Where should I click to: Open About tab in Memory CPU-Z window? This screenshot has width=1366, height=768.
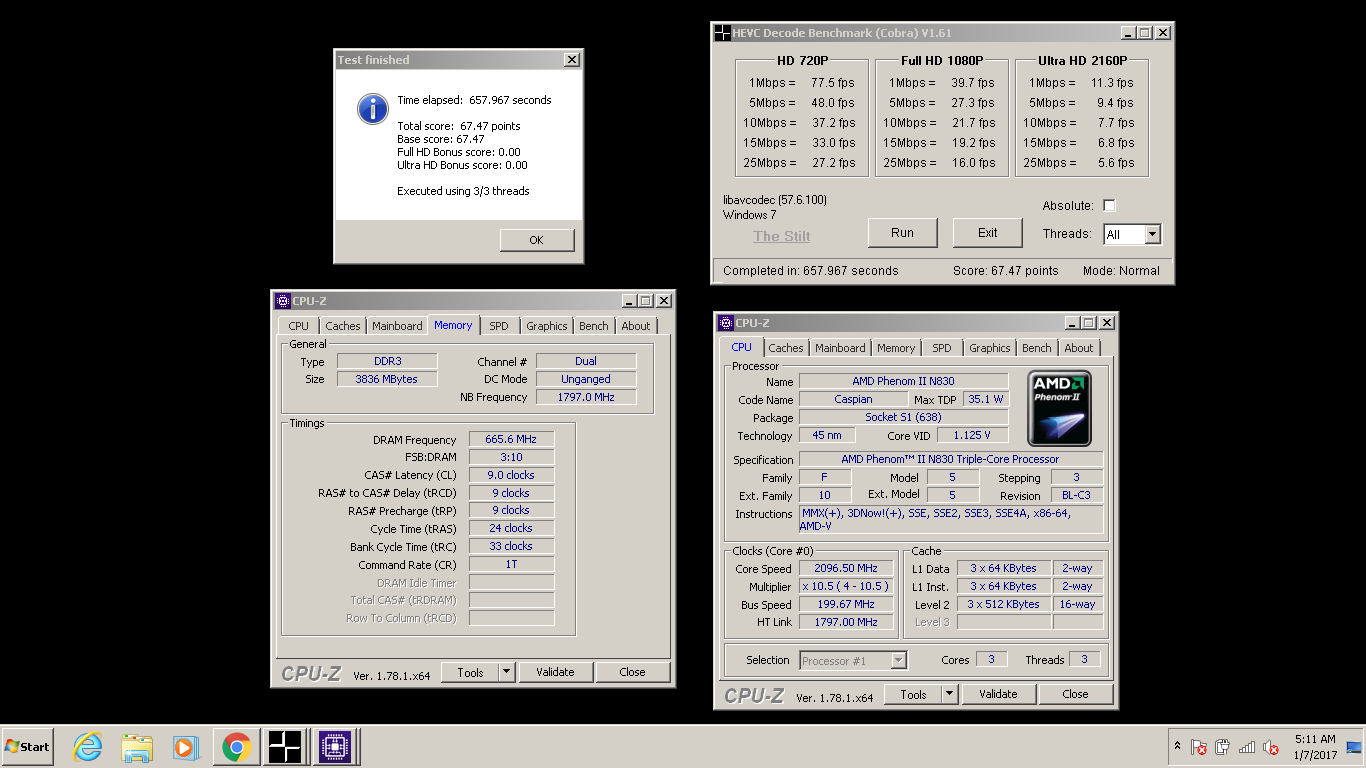tap(635, 326)
